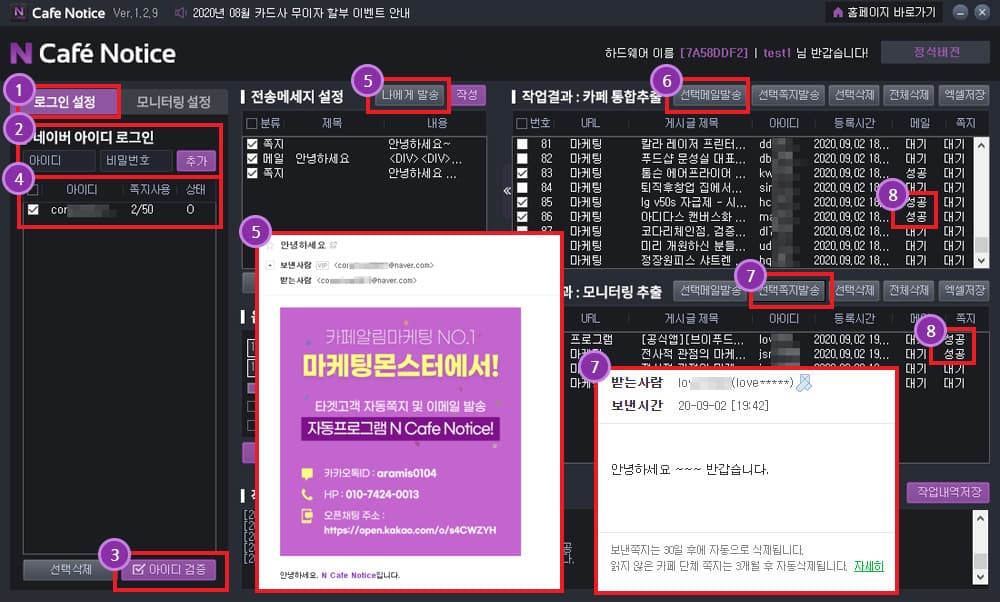This screenshot has height=602, width=1000.
Task: Click the results table scrollbar down arrow
Action: (982, 260)
